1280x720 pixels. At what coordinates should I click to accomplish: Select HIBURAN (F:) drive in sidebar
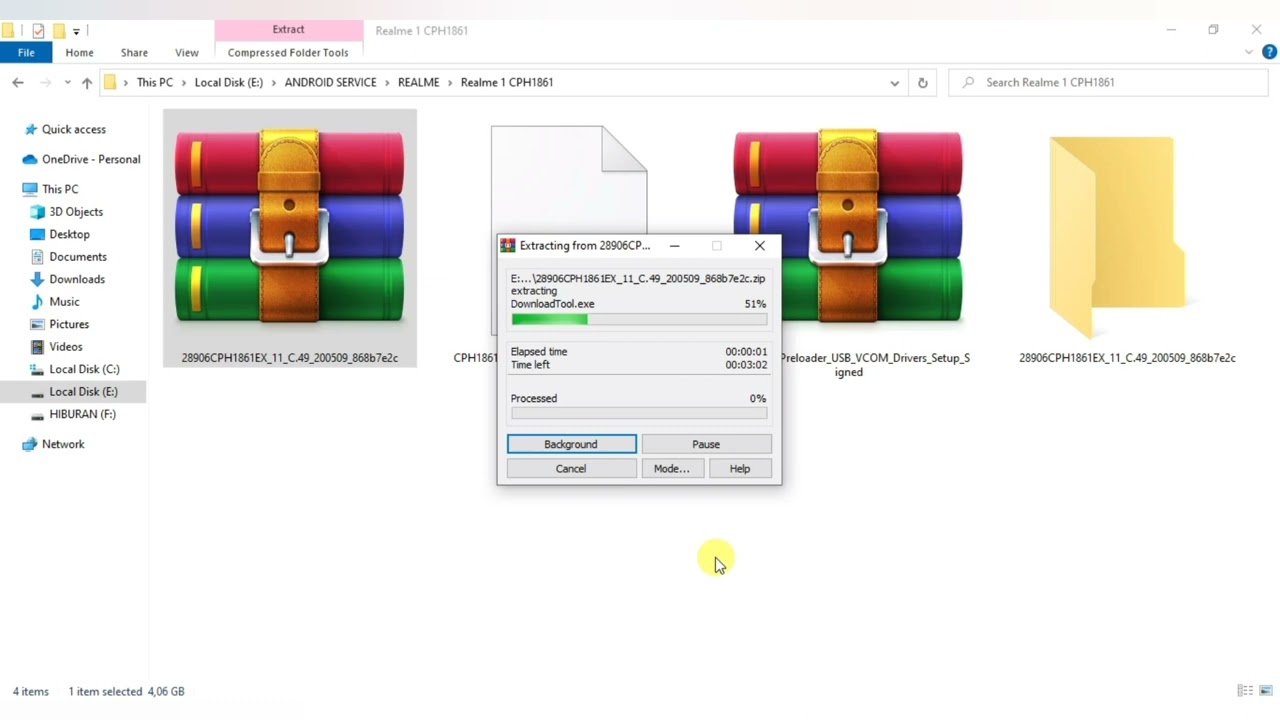[82, 414]
